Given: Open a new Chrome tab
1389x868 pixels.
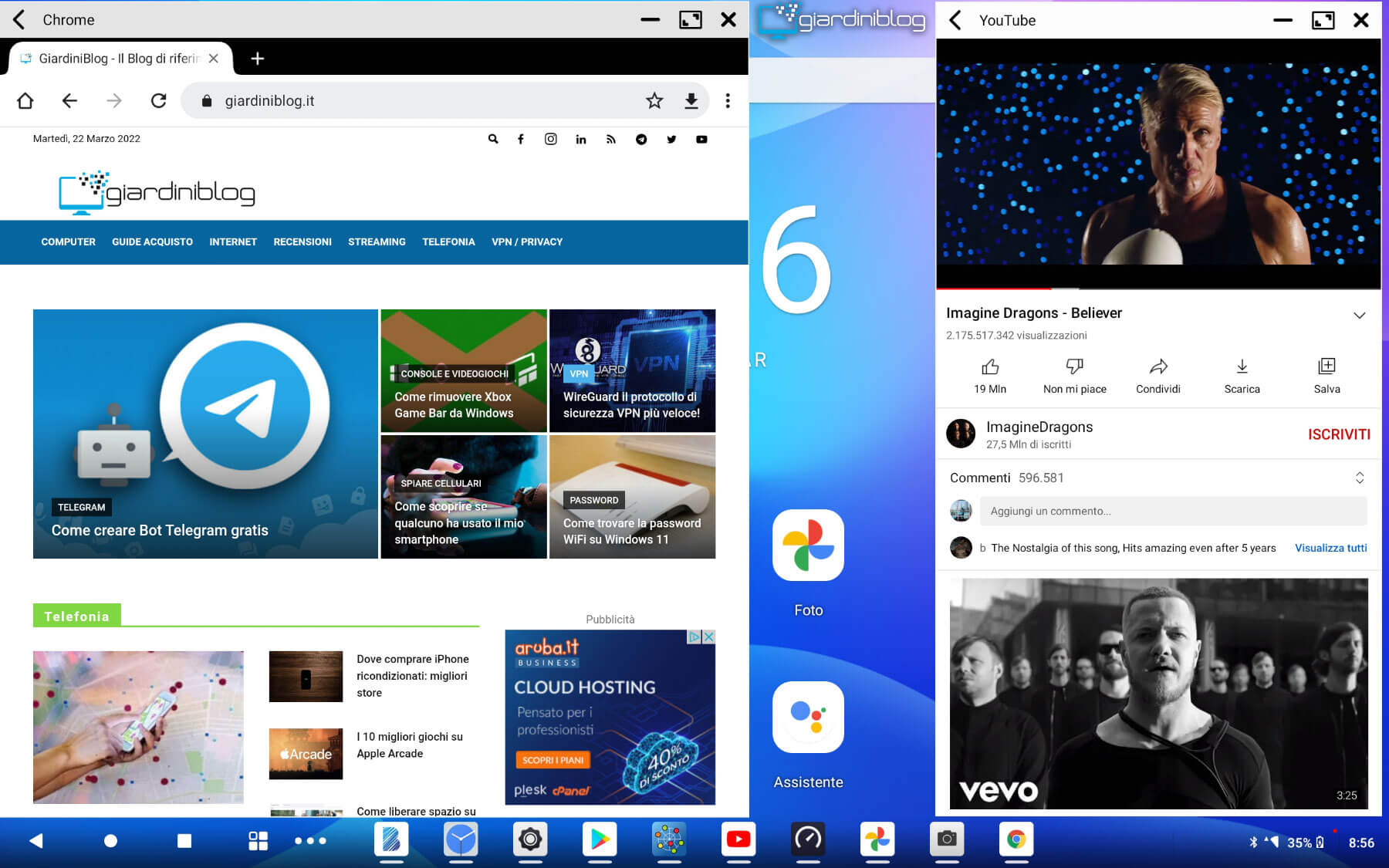Looking at the screenshot, I should (258, 59).
